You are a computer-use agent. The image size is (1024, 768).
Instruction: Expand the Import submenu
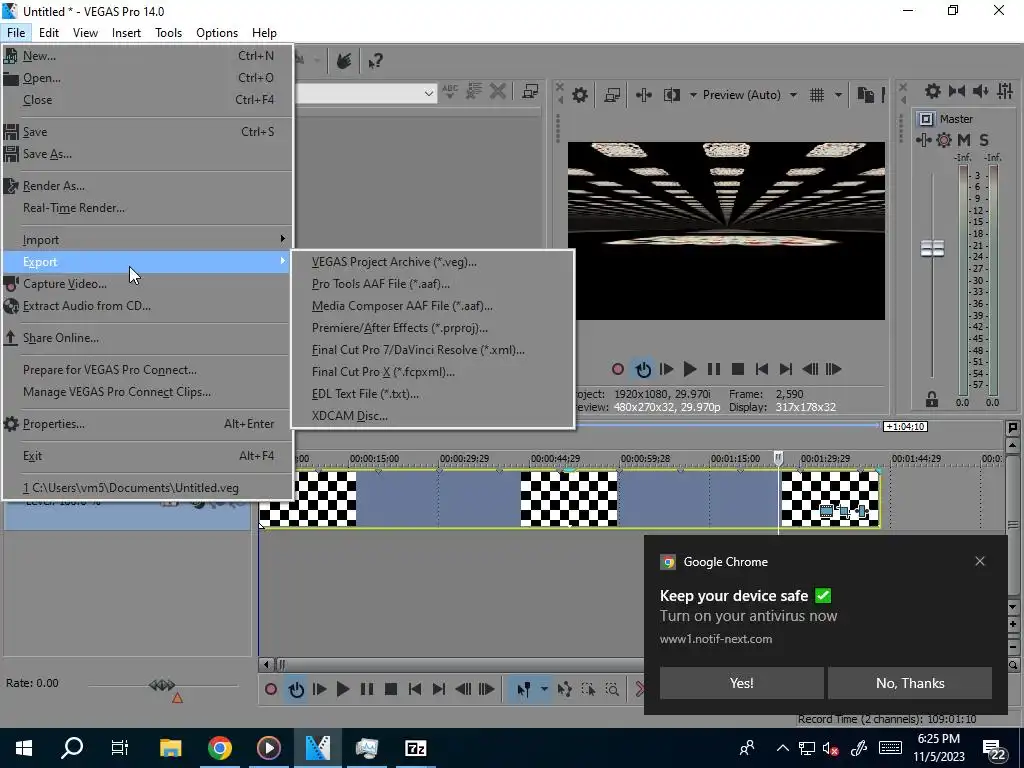(x=146, y=240)
